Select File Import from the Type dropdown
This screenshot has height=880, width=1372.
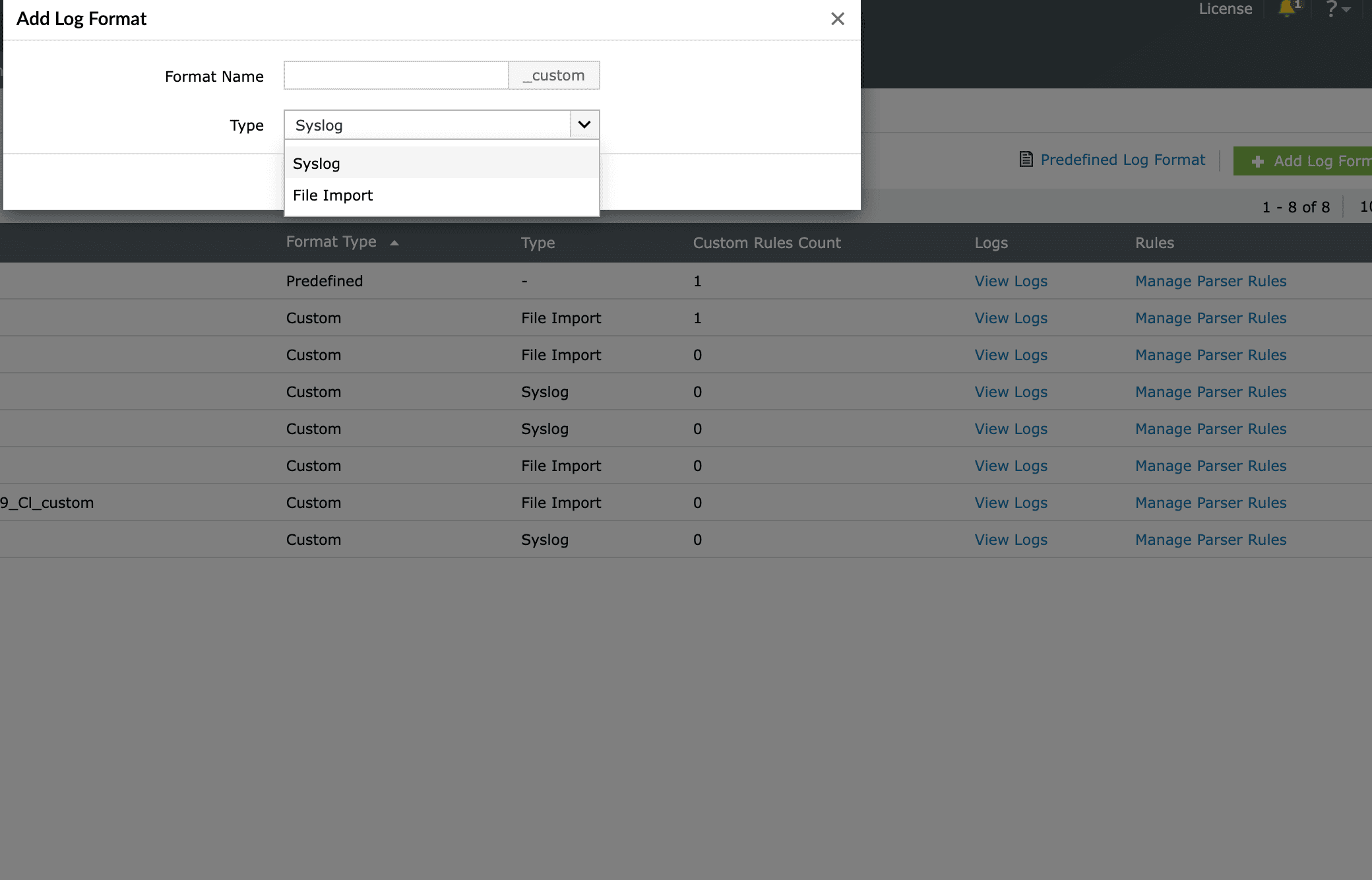tap(332, 195)
